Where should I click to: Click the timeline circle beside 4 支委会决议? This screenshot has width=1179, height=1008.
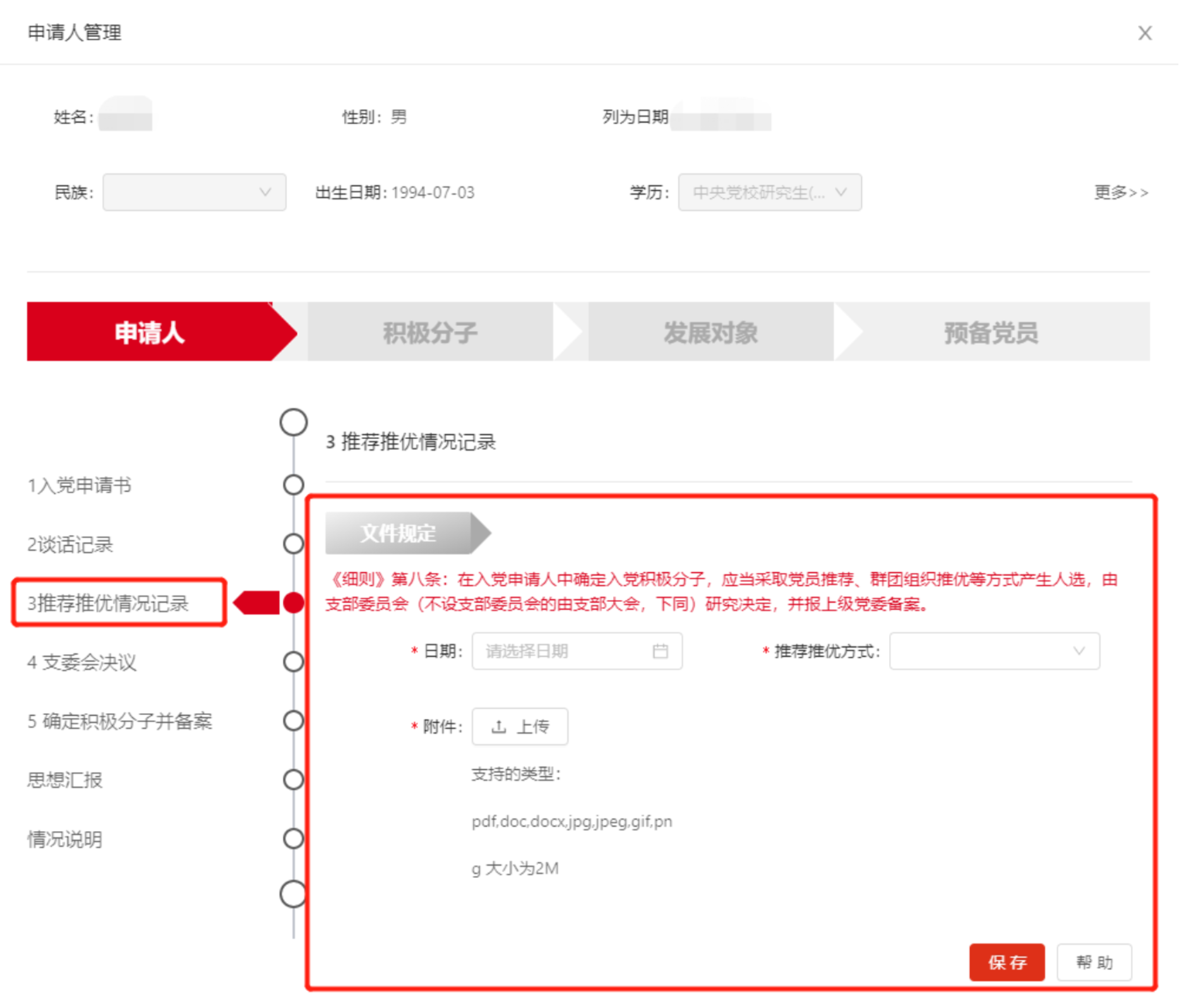click(294, 662)
